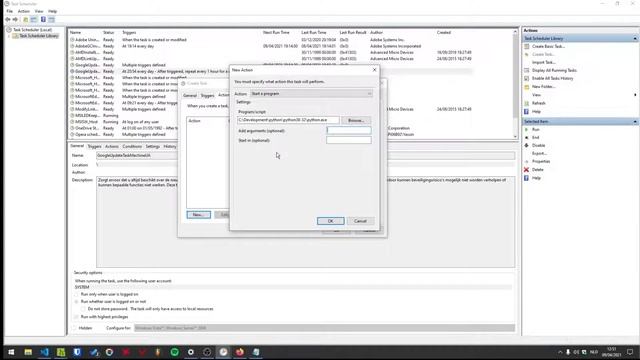The width and height of the screenshot is (640, 360).
Task: Collapse the Task Scheduler Library actions section
Action: coord(635,38)
